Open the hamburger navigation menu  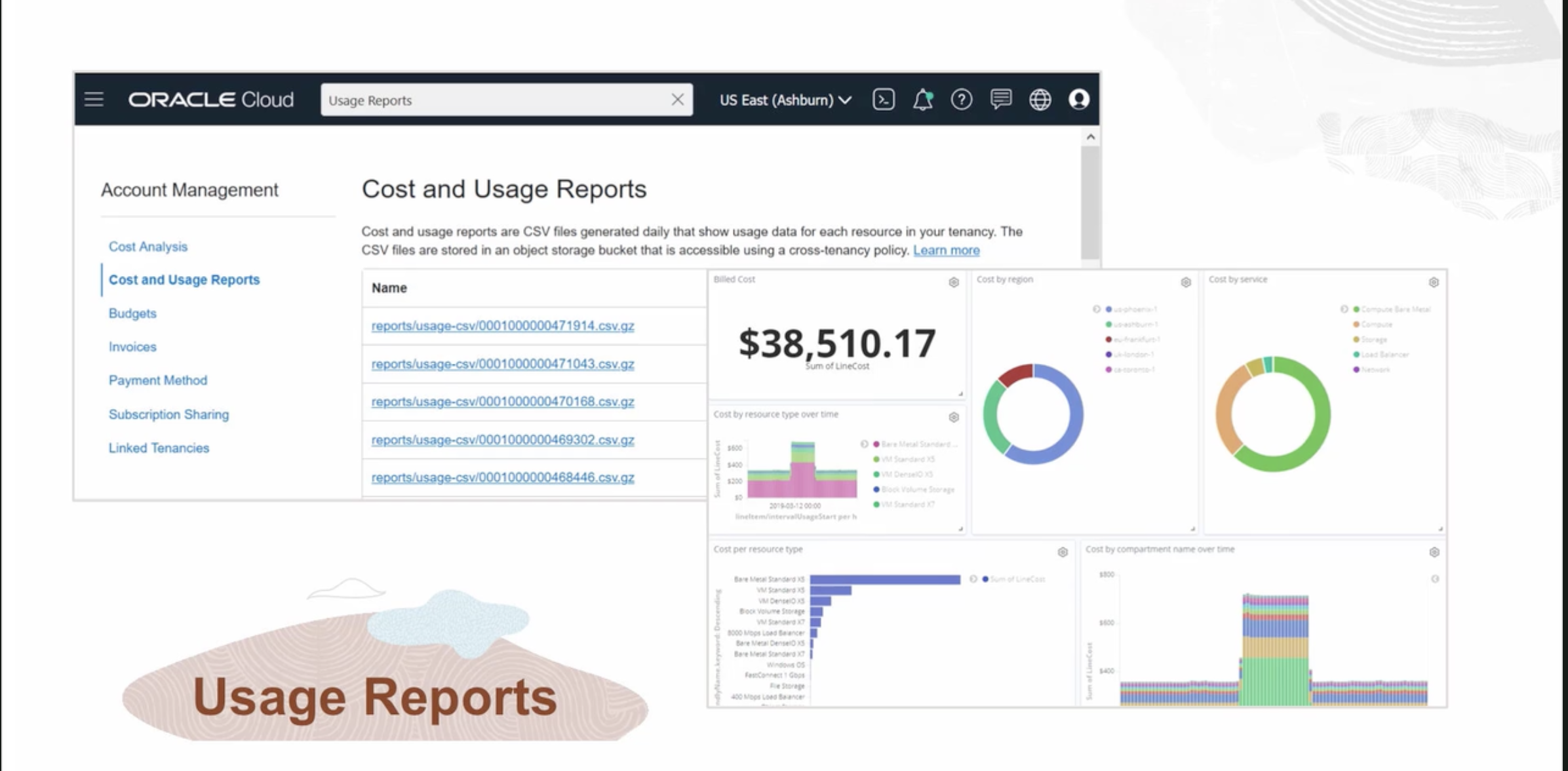(94, 100)
